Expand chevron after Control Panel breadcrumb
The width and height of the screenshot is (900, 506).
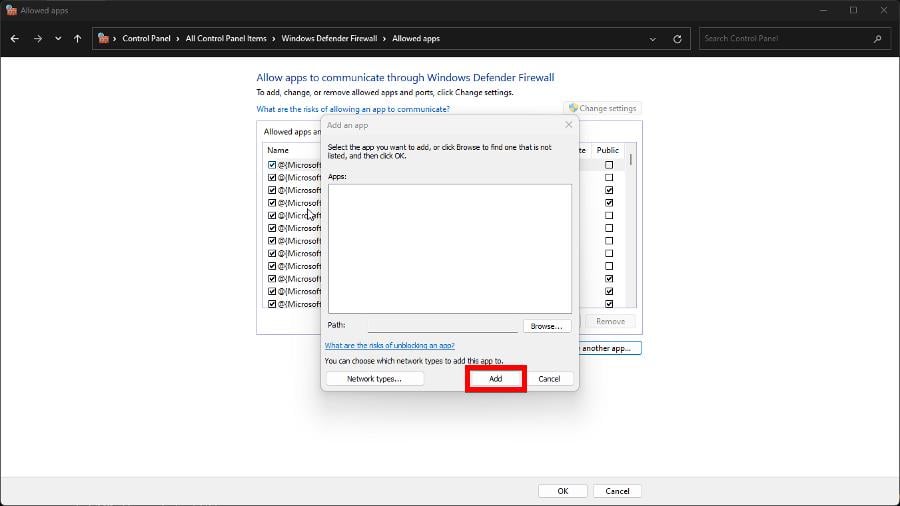pos(178,38)
